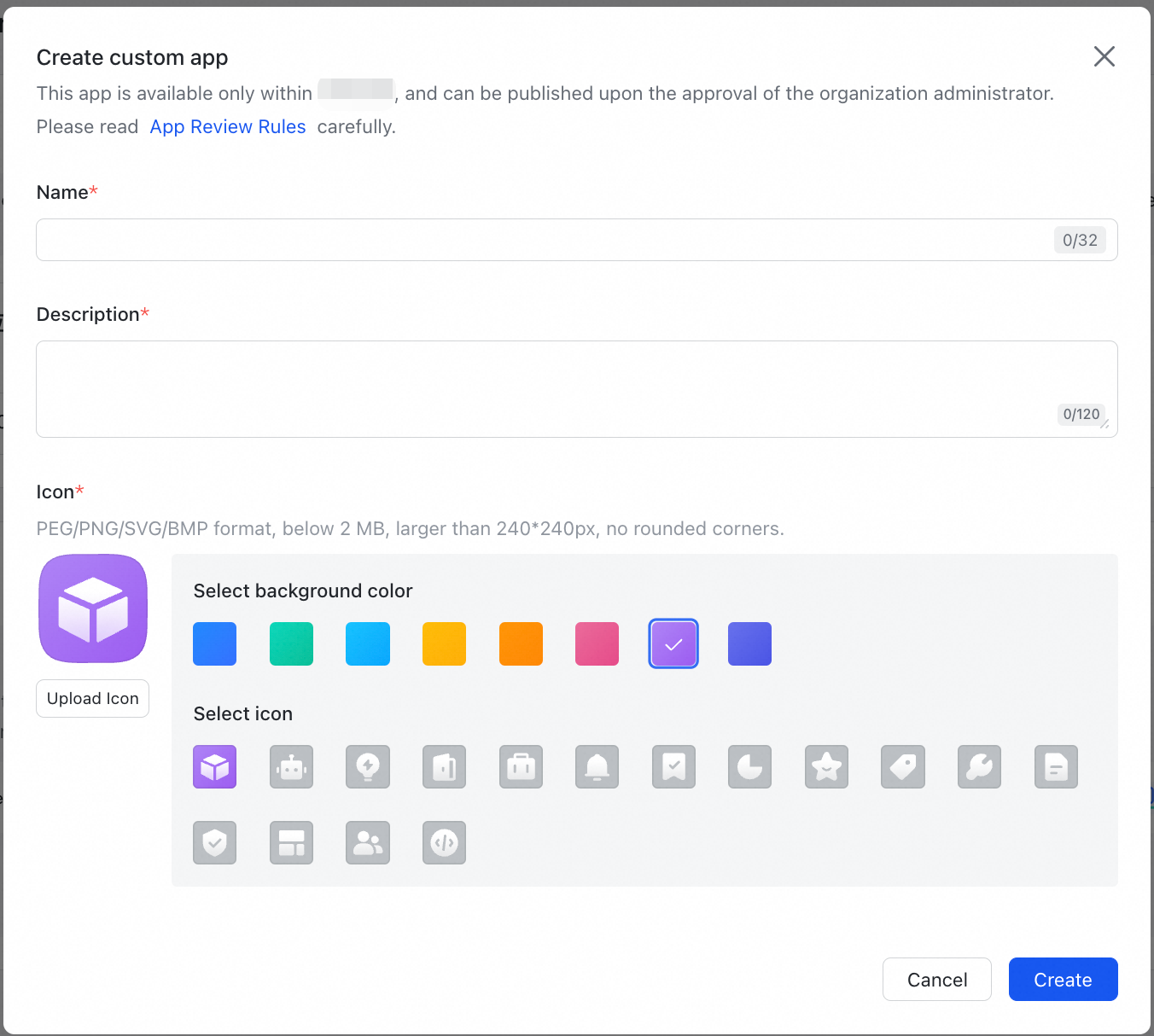Screen dimensions: 1154x1036
Task: Pick the price tag icon
Action: [903, 766]
